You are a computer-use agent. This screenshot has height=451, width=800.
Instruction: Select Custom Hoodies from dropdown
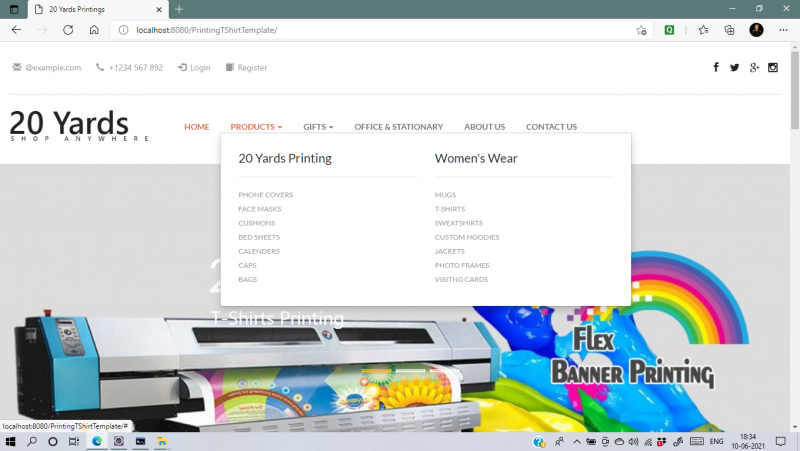[466, 237]
